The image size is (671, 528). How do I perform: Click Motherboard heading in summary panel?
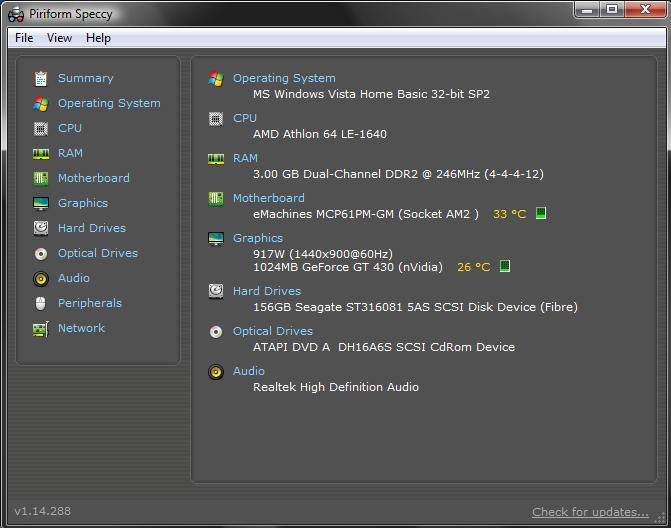click(x=269, y=198)
